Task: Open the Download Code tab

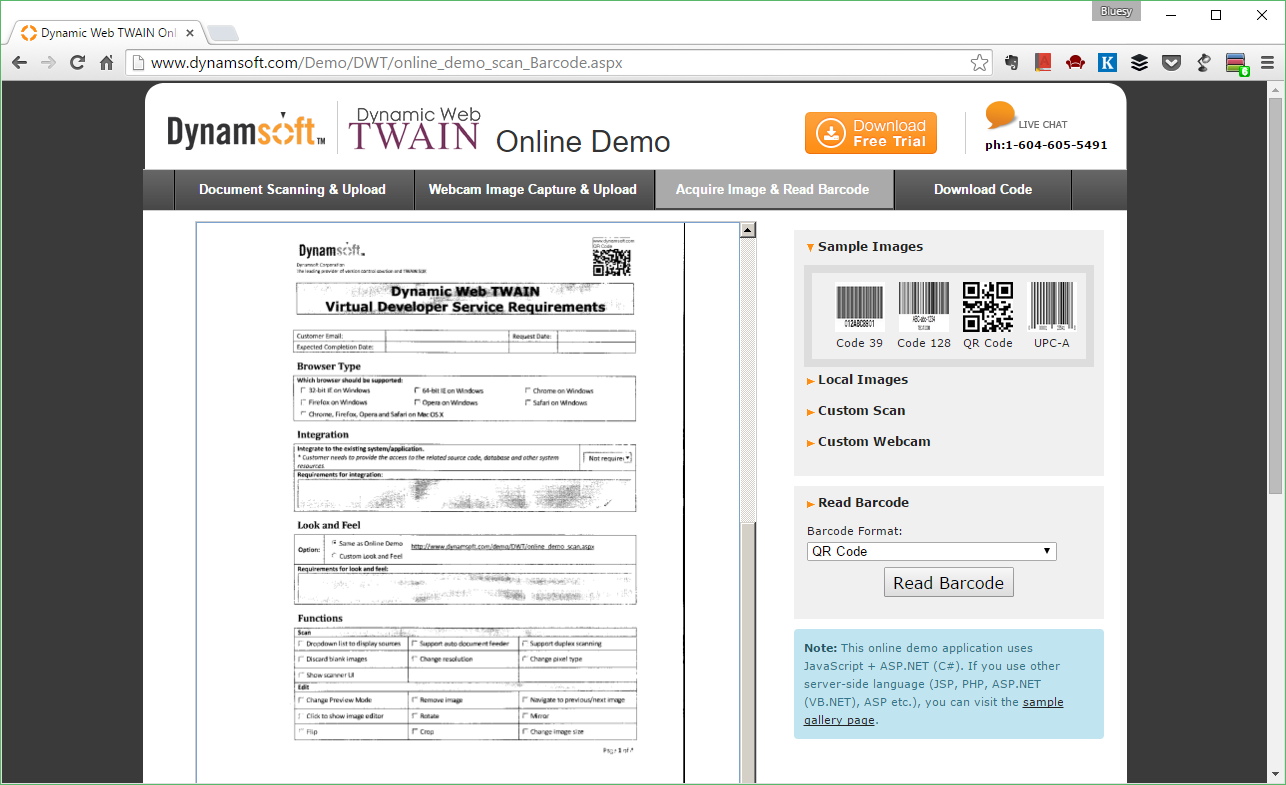Action: 982,189
